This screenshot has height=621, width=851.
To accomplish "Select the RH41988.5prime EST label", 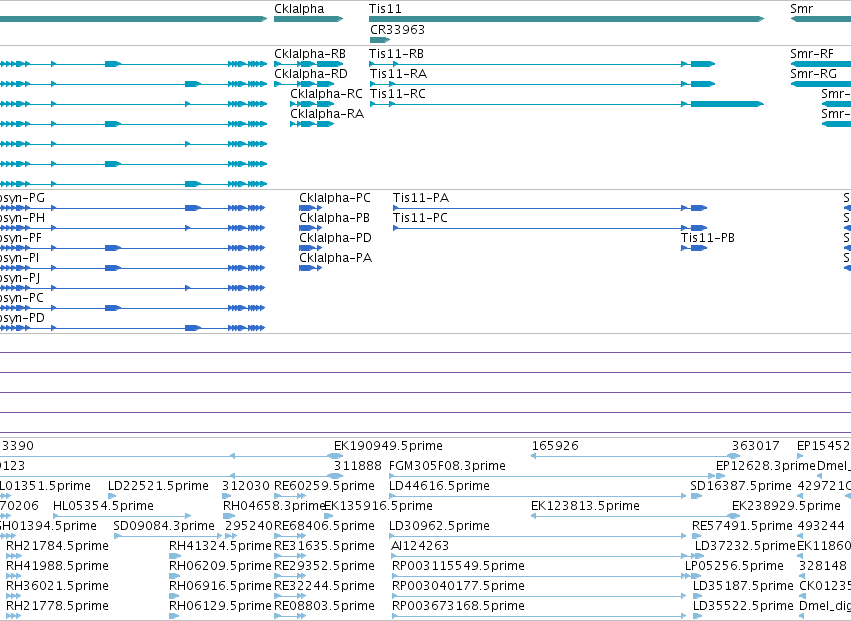I will tap(58, 566).
